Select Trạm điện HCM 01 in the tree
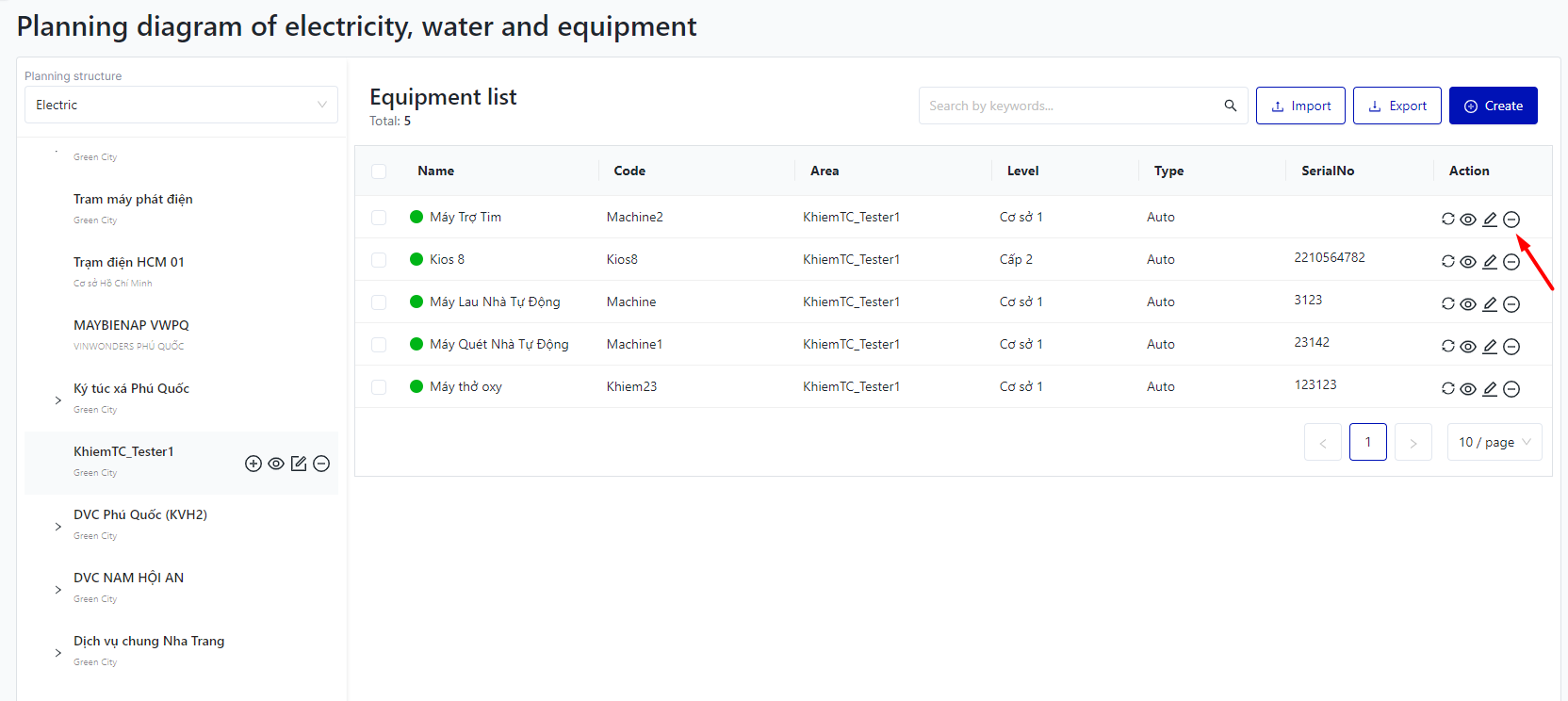The image size is (1568, 701). (x=129, y=262)
